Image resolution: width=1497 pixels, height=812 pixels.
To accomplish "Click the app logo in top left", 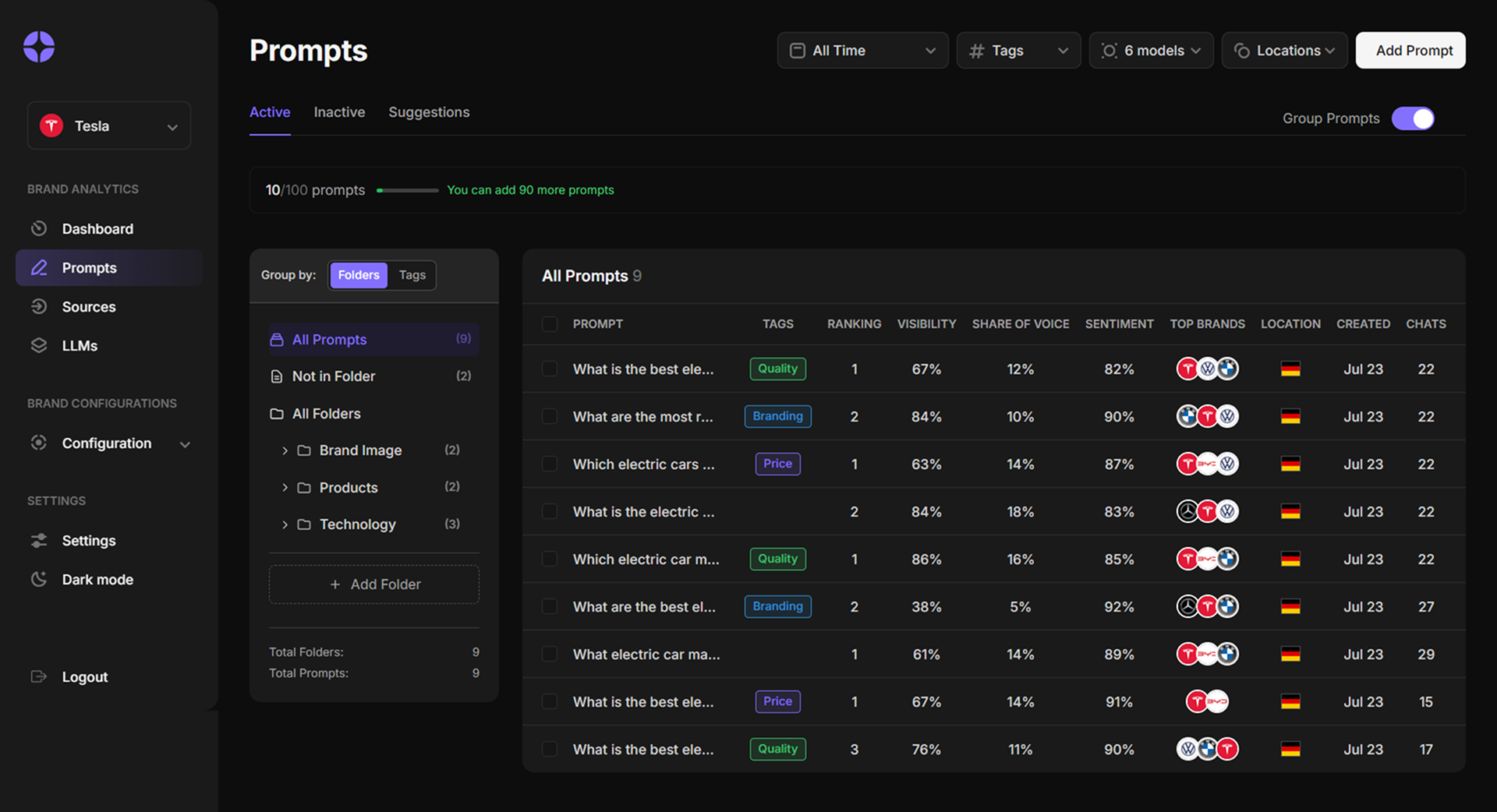I will pyautogui.click(x=39, y=47).
